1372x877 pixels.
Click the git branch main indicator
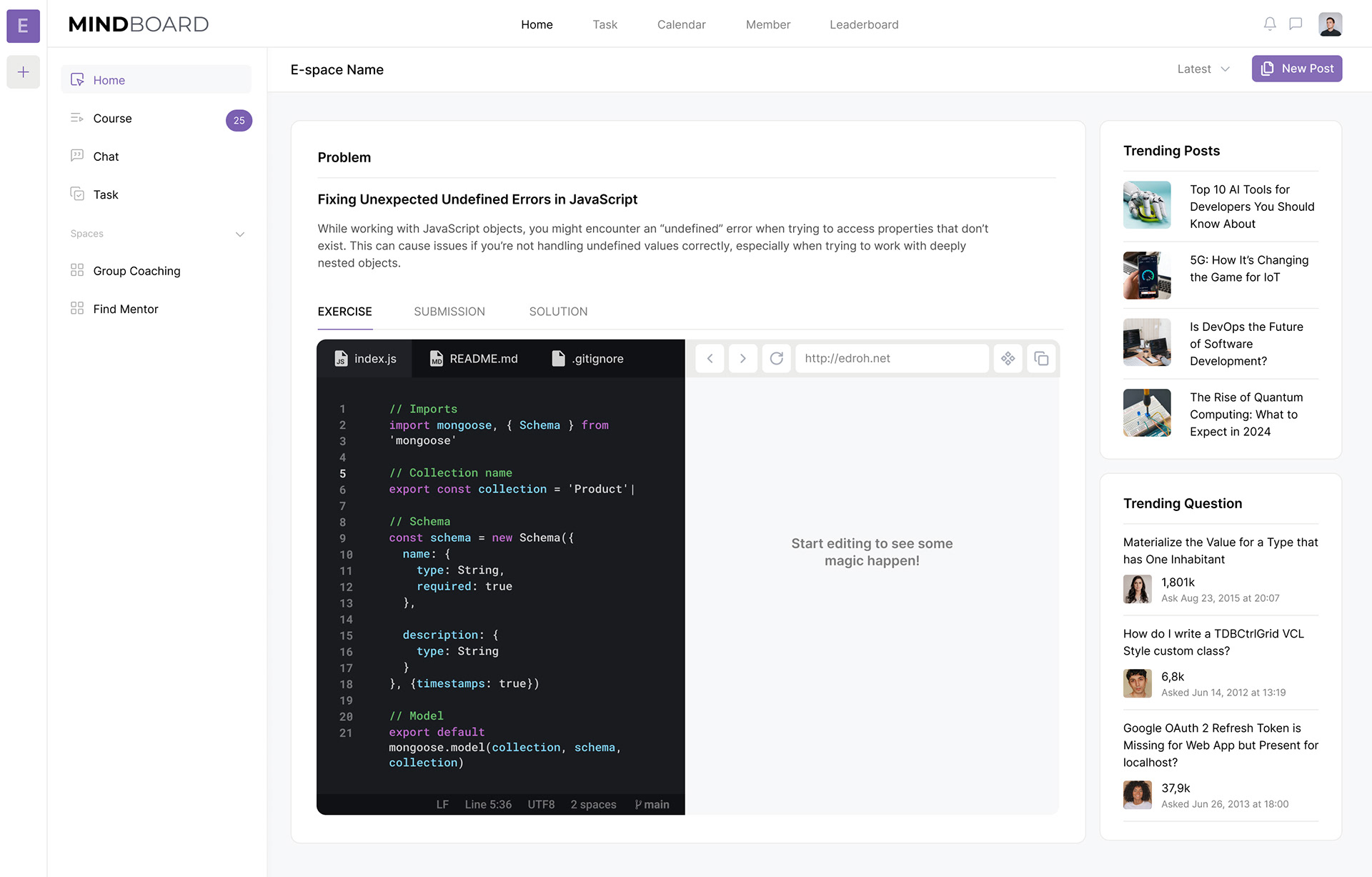[652, 804]
